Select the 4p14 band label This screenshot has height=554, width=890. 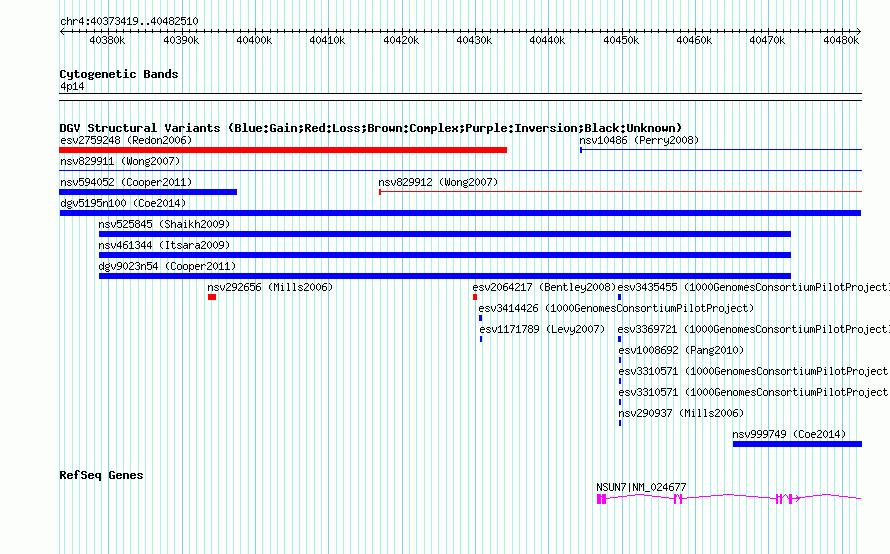72,86
